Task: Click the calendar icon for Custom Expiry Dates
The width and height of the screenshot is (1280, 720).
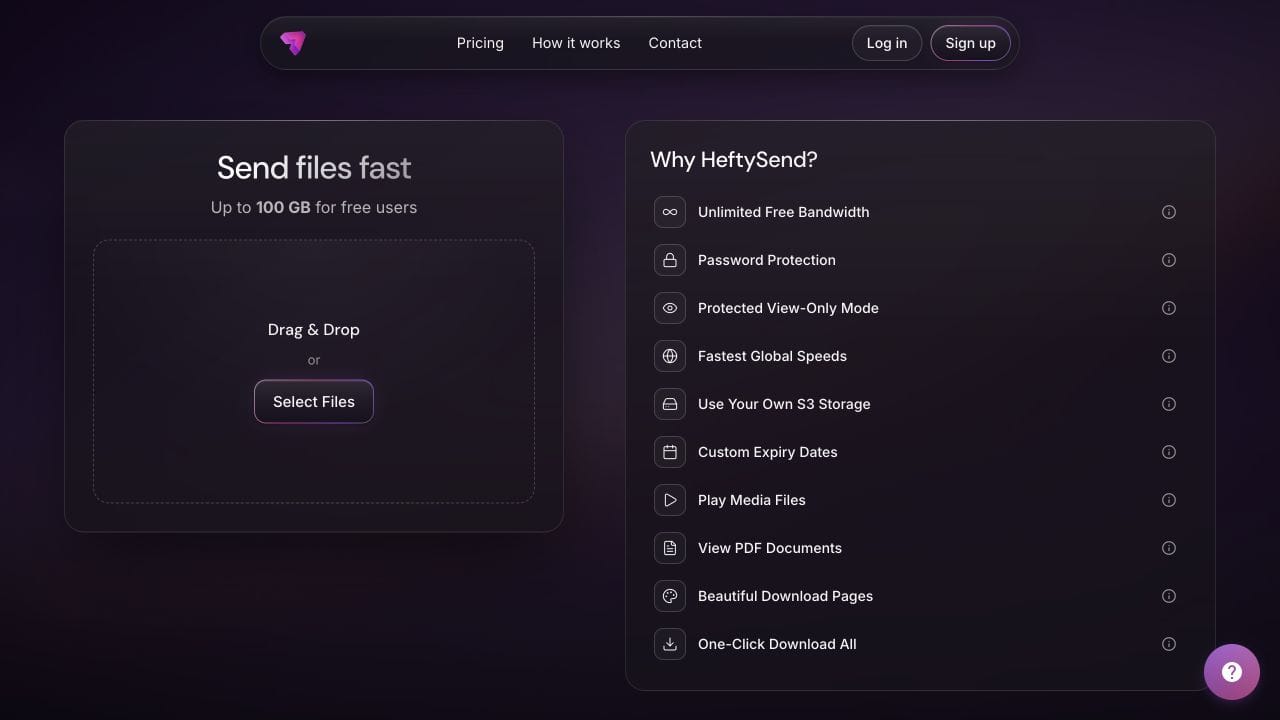Action: [670, 452]
